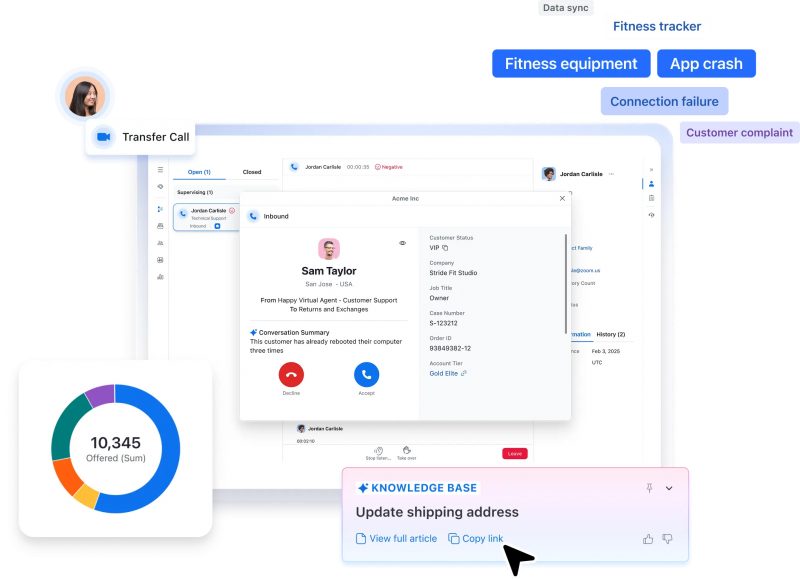Click the purple segment of the donut chart
The width and height of the screenshot is (800, 579).
coord(102,394)
